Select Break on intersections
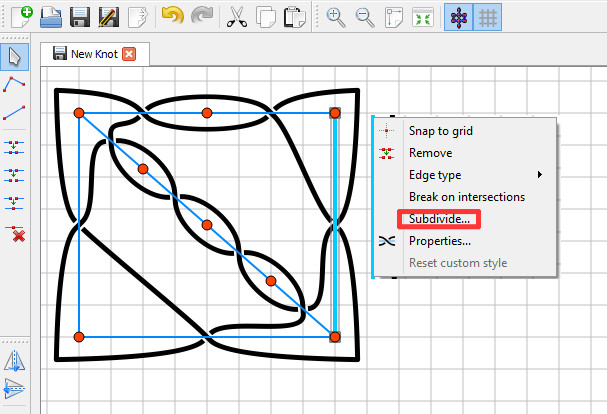 click(x=465, y=197)
